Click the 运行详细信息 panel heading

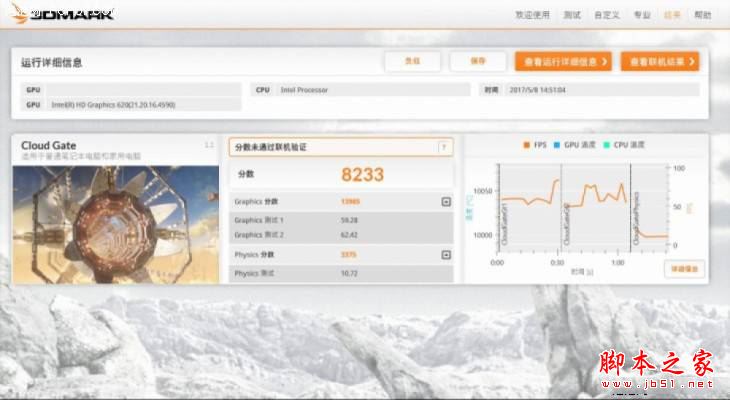point(52,62)
